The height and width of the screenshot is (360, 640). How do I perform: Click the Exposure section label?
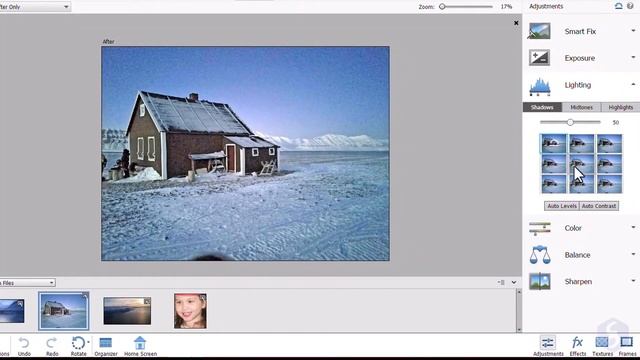(580, 58)
